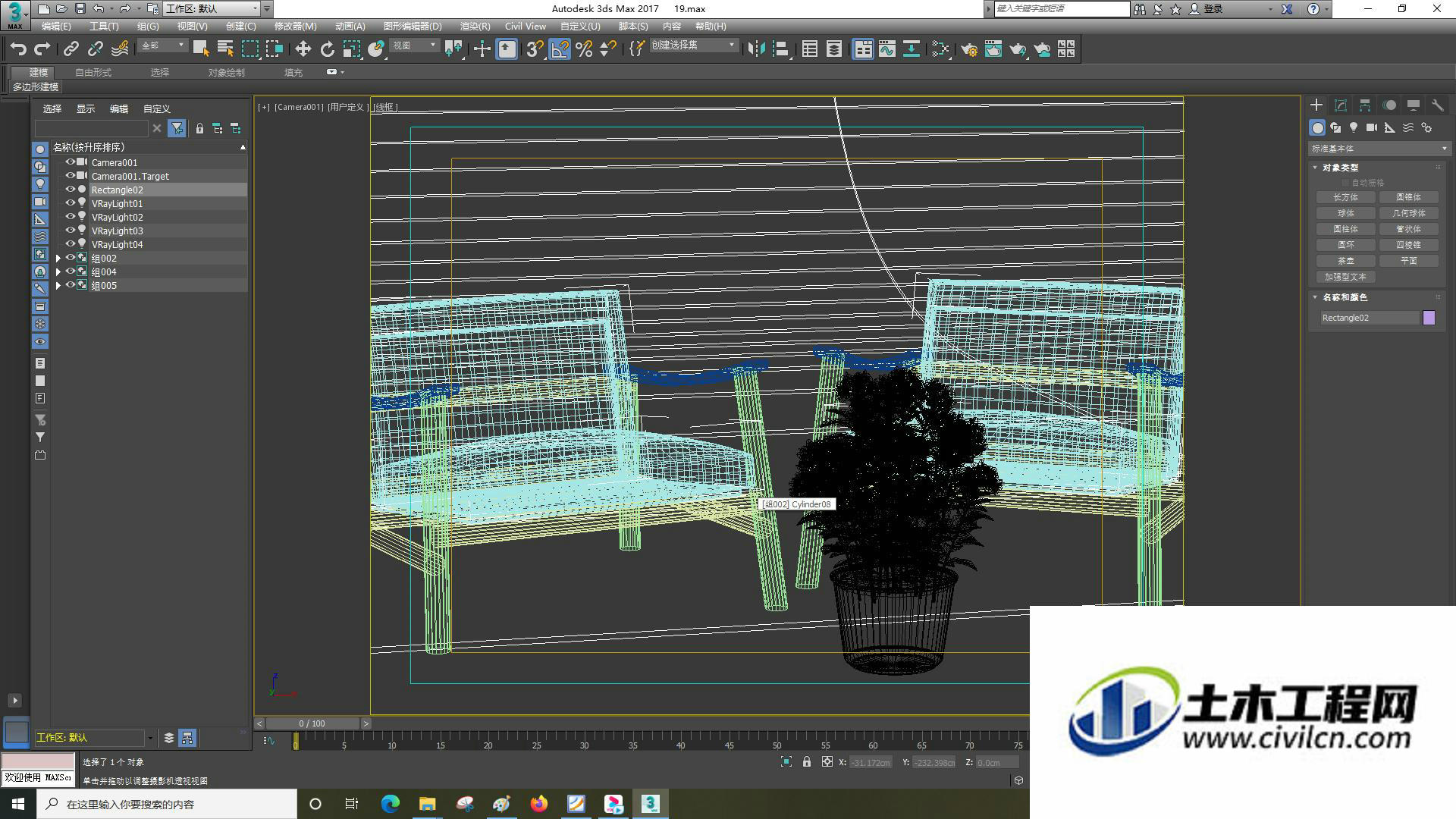The width and height of the screenshot is (1456, 819).
Task: Open the 全部 selection filter dropdown
Action: (162, 46)
